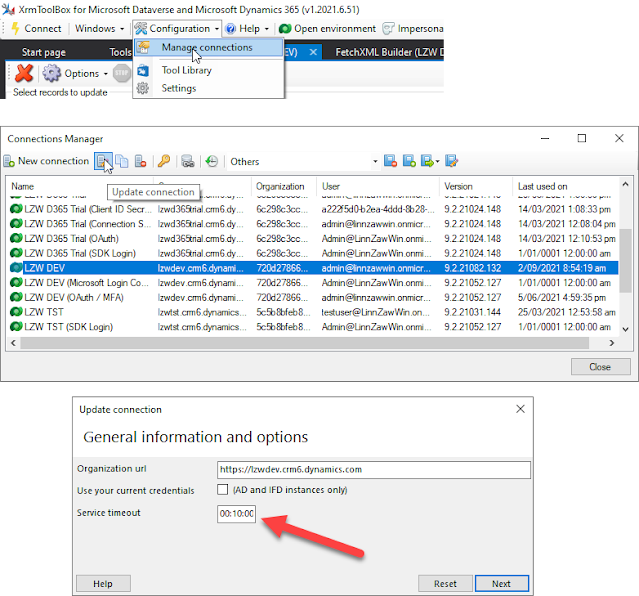Click the delete connection icon
Image resolution: width=639 pixels, height=596 pixels.
140,161
